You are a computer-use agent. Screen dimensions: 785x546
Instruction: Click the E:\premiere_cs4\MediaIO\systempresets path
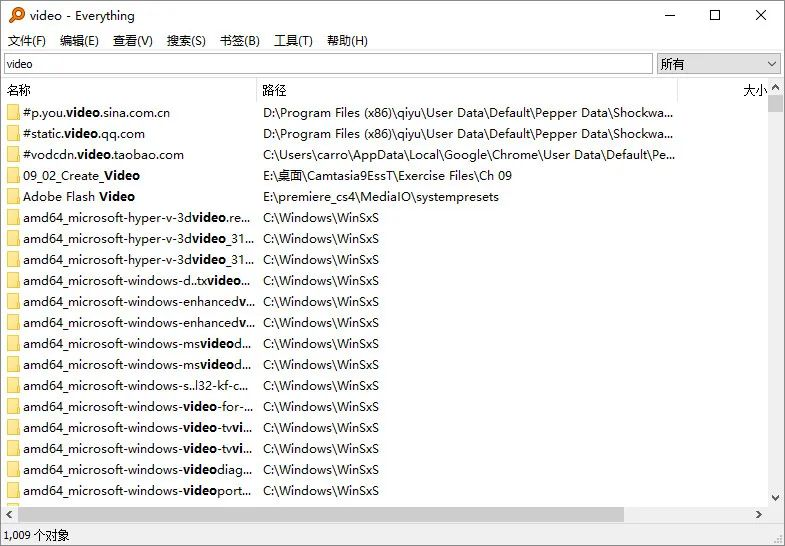(x=380, y=197)
